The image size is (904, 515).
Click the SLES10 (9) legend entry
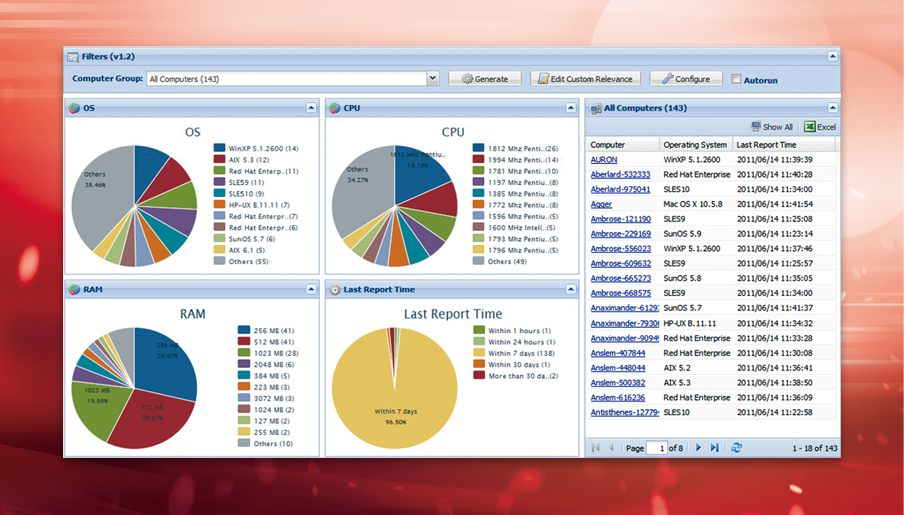click(239, 194)
